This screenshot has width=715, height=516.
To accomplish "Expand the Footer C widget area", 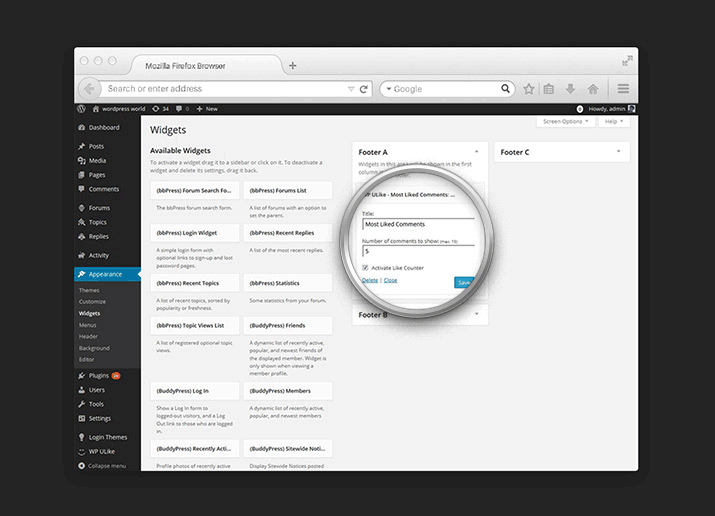I will point(618,152).
